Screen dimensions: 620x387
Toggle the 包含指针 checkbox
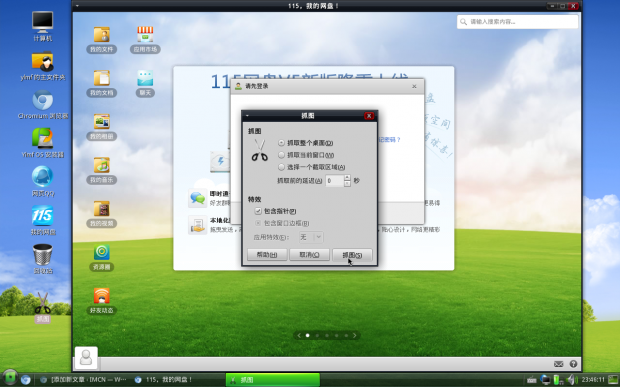tap(276, 211)
